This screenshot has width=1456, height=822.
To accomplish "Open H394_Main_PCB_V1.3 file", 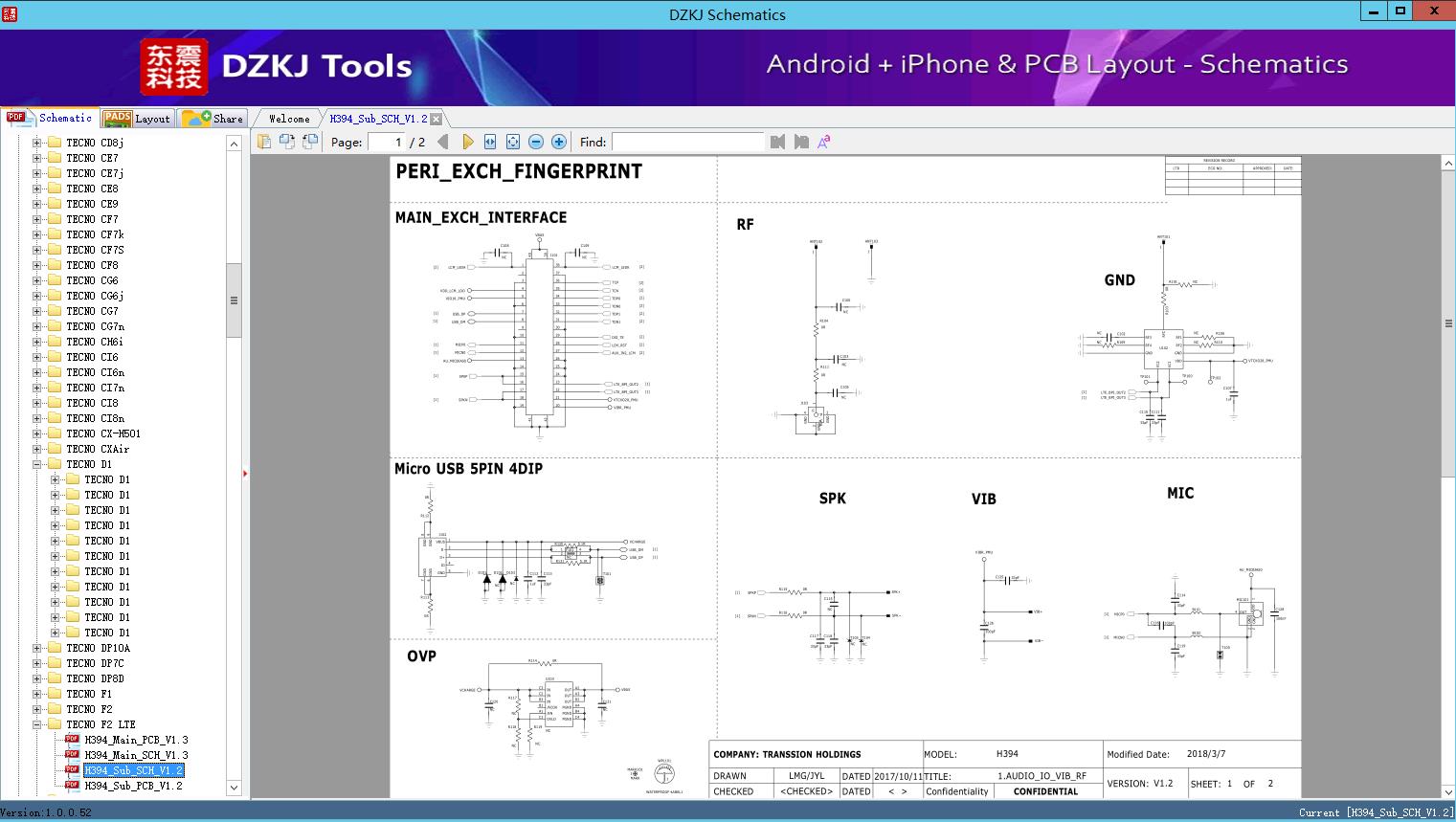I will [136, 740].
